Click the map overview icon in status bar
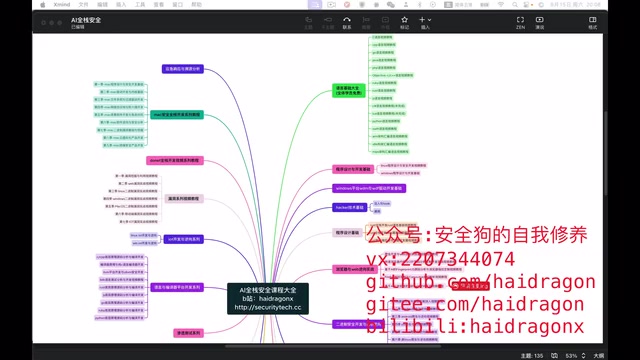The image size is (640, 360). coord(554,356)
